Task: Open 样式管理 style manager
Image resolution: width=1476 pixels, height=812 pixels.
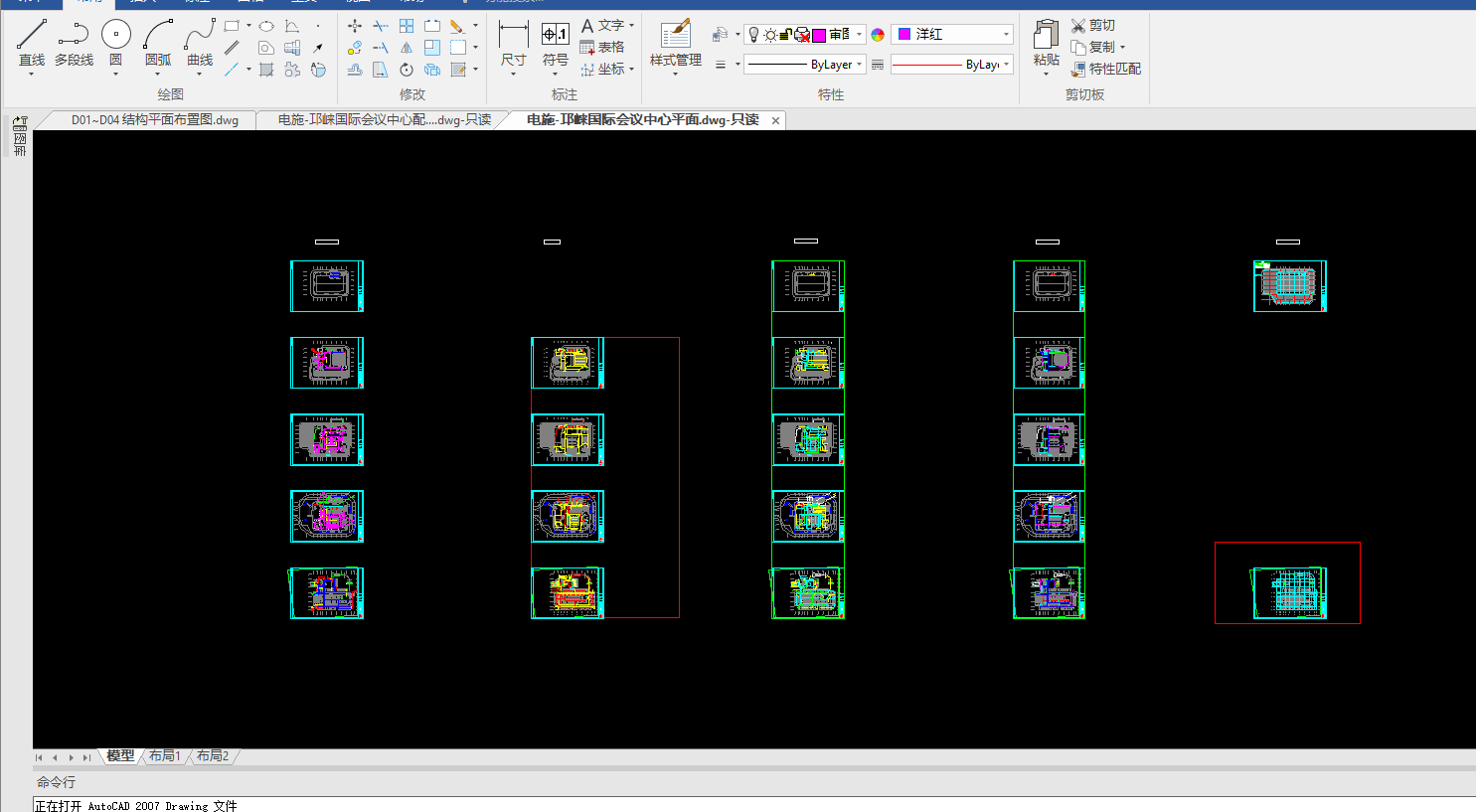Action: [675, 45]
